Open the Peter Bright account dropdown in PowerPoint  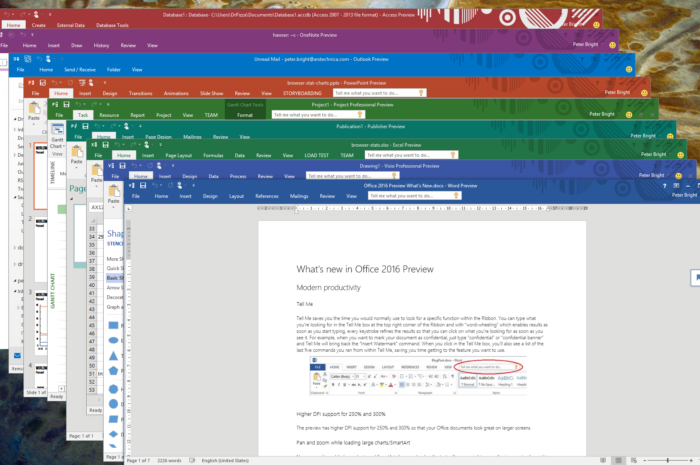(x=633, y=92)
